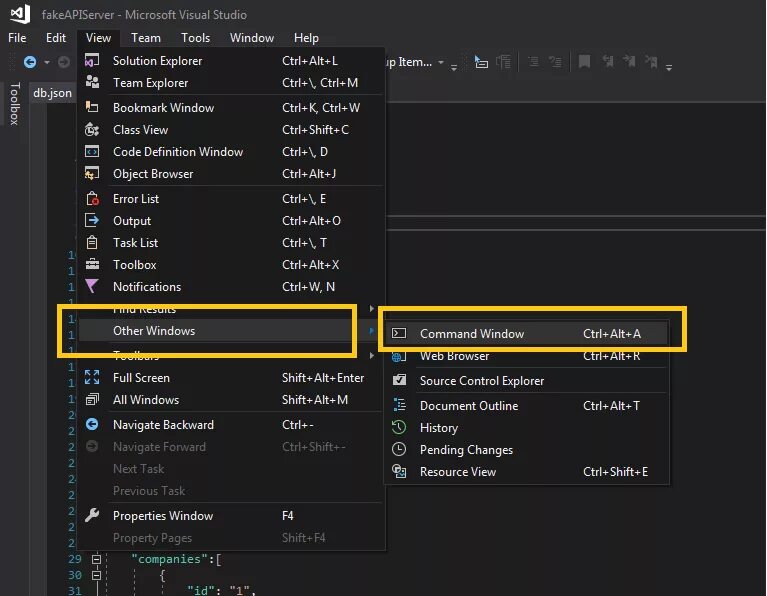This screenshot has width=767, height=596.
Task: Click the Full Screen arrows icon
Action: pos(92,377)
